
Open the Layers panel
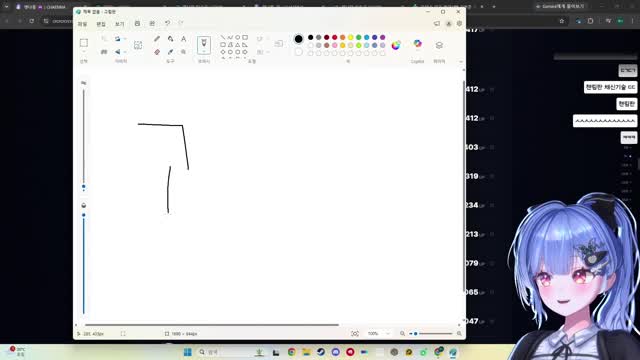(x=439, y=45)
